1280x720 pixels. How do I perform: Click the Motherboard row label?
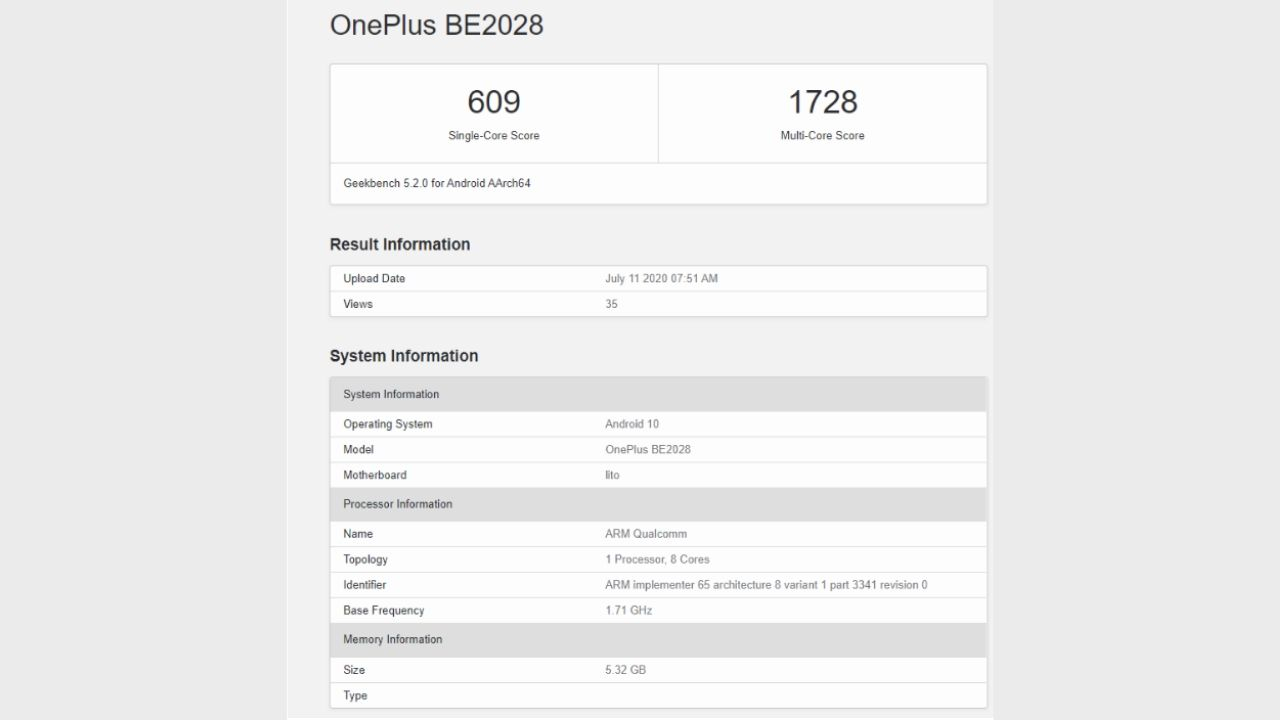(375, 475)
